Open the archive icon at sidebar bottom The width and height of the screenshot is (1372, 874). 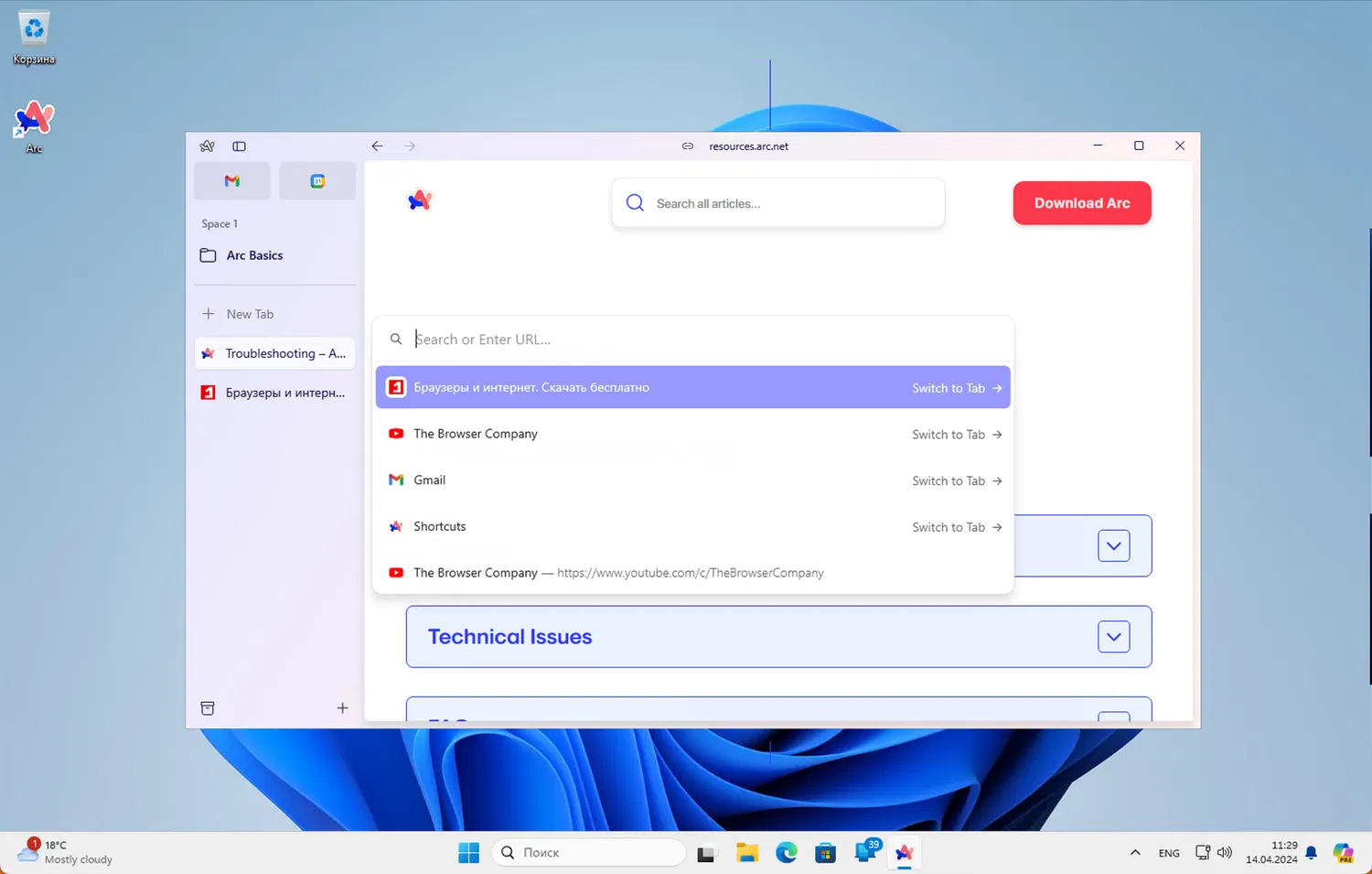coord(208,708)
